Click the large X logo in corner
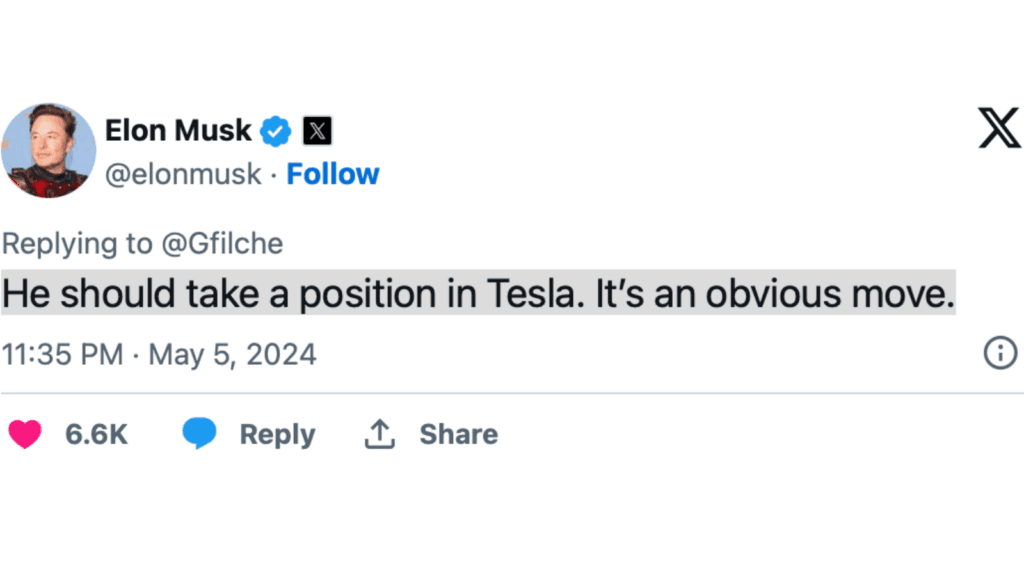Image resolution: width=1024 pixels, height=576 pixels. pyautogui.click(x=999, y=130)
